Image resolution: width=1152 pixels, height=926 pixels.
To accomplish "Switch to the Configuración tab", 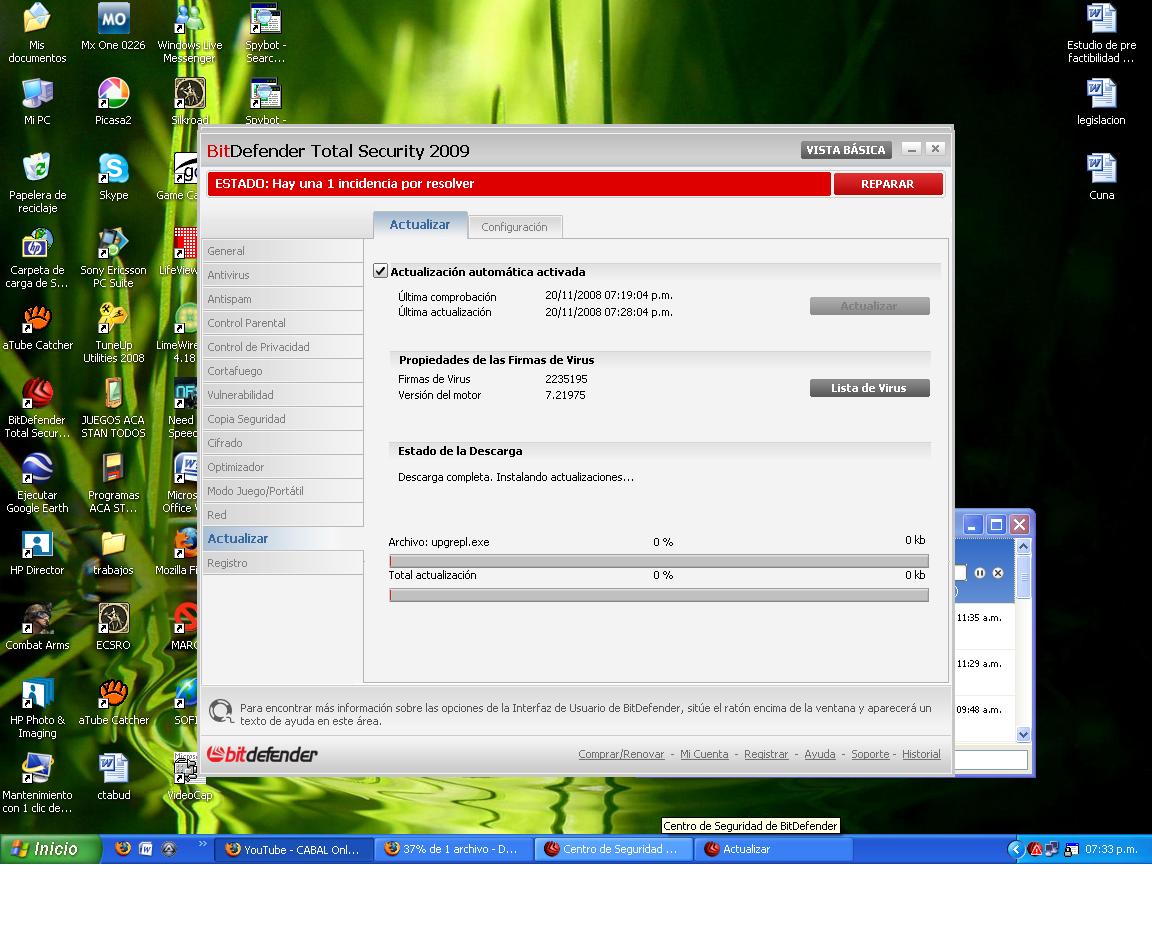I will 514,227.
